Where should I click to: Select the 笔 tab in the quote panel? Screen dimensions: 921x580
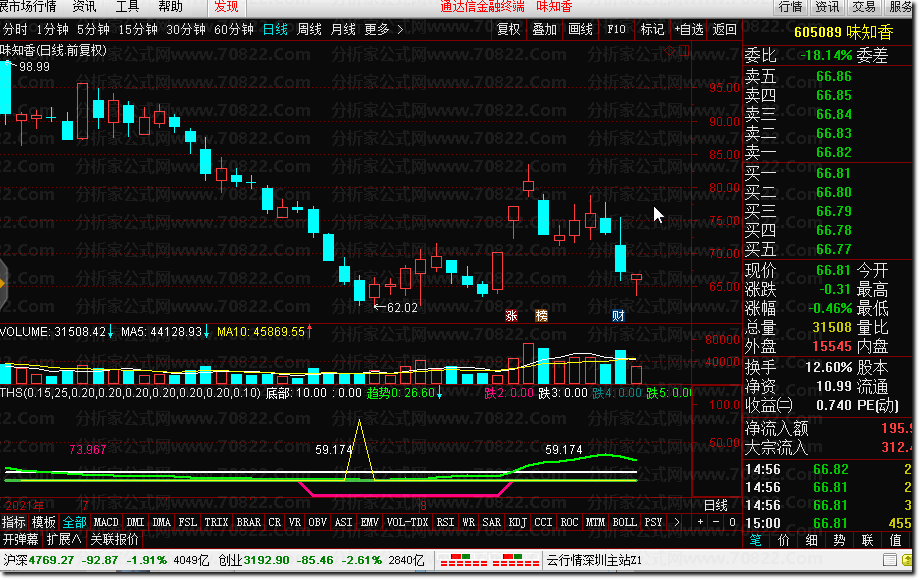point(755,540)
